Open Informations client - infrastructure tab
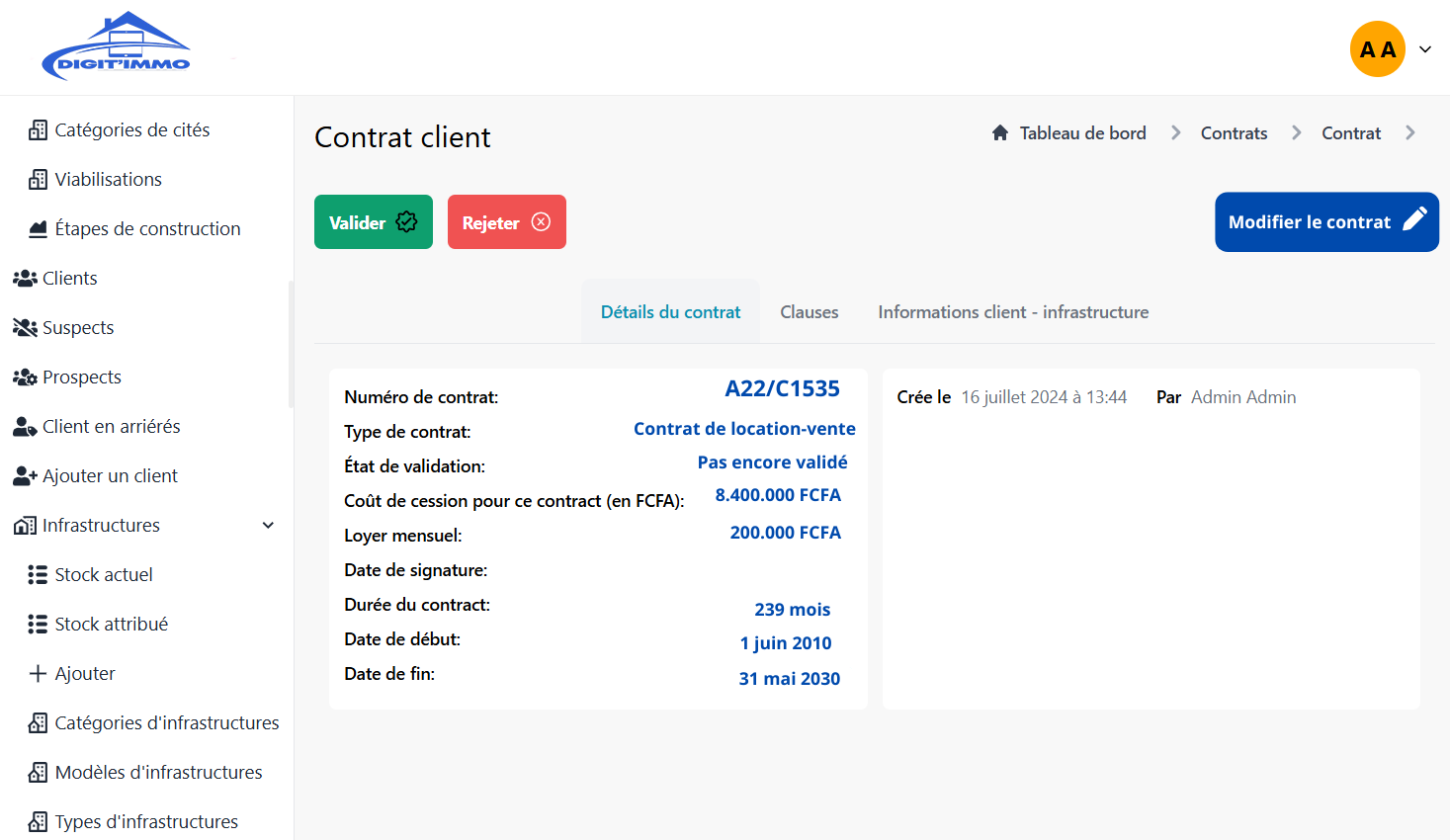 click(x=1013, y=312)
